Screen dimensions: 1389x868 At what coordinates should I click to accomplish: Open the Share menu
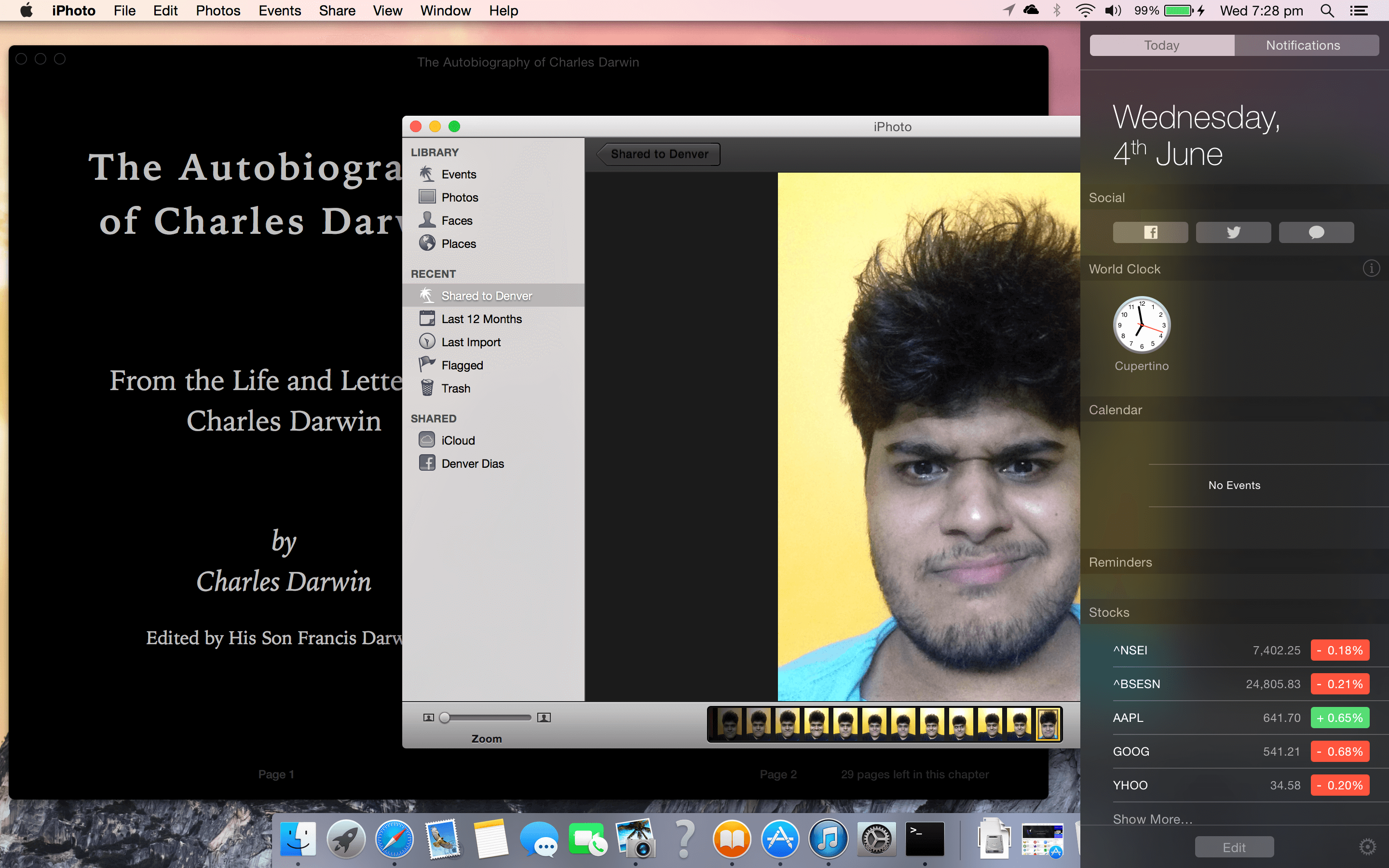point(337,10)
